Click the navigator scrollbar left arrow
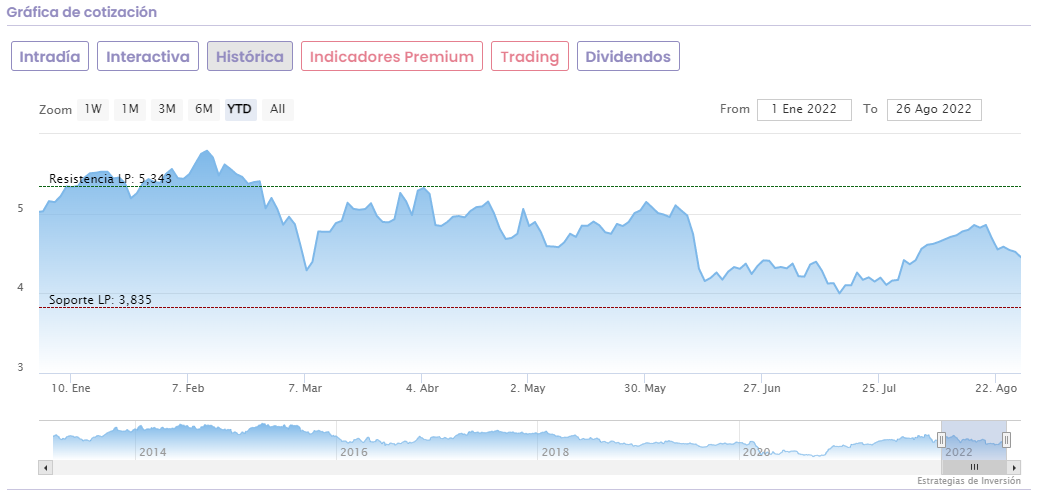The image size is (1042, 504). (x=45, y=467)
